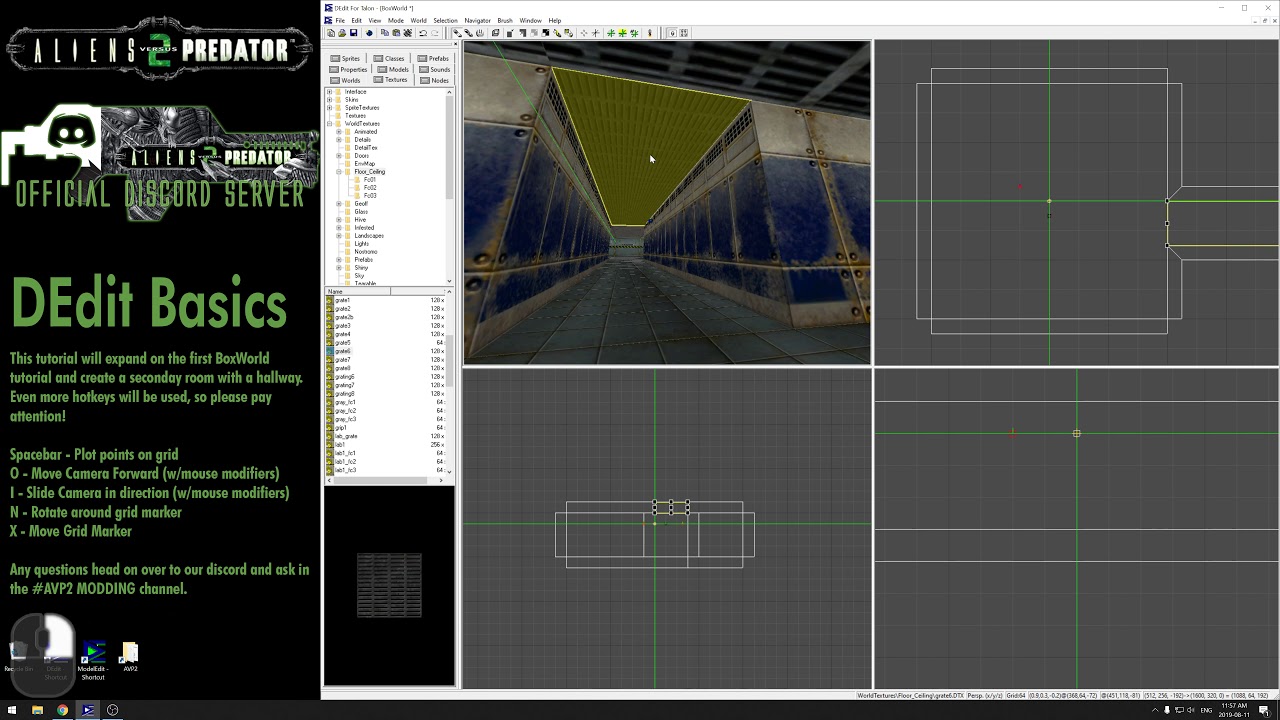Image resolution: width=1280 pixels, height=720 pixels.
Task: Select the brush edit mode icon
Action: pos(457,33)
